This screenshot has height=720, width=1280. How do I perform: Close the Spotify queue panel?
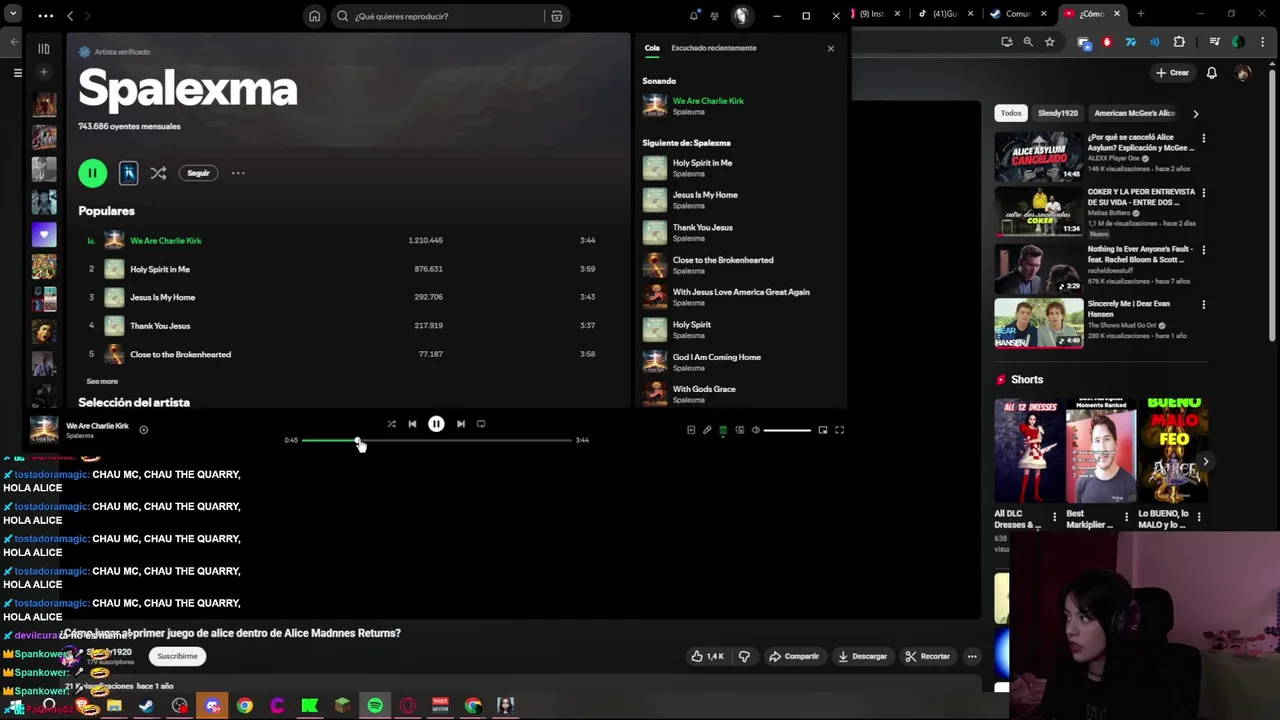point(830,48)
